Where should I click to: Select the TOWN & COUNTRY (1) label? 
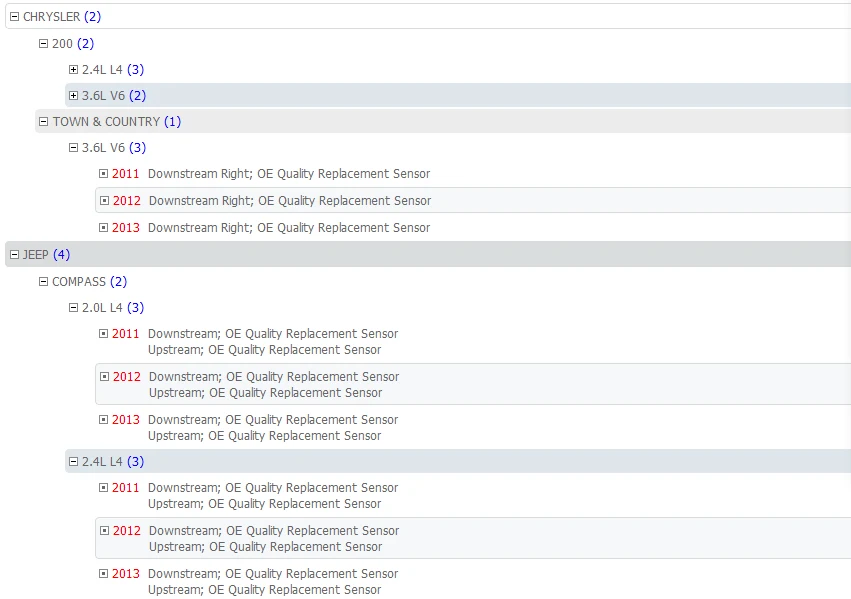[117, 122]
